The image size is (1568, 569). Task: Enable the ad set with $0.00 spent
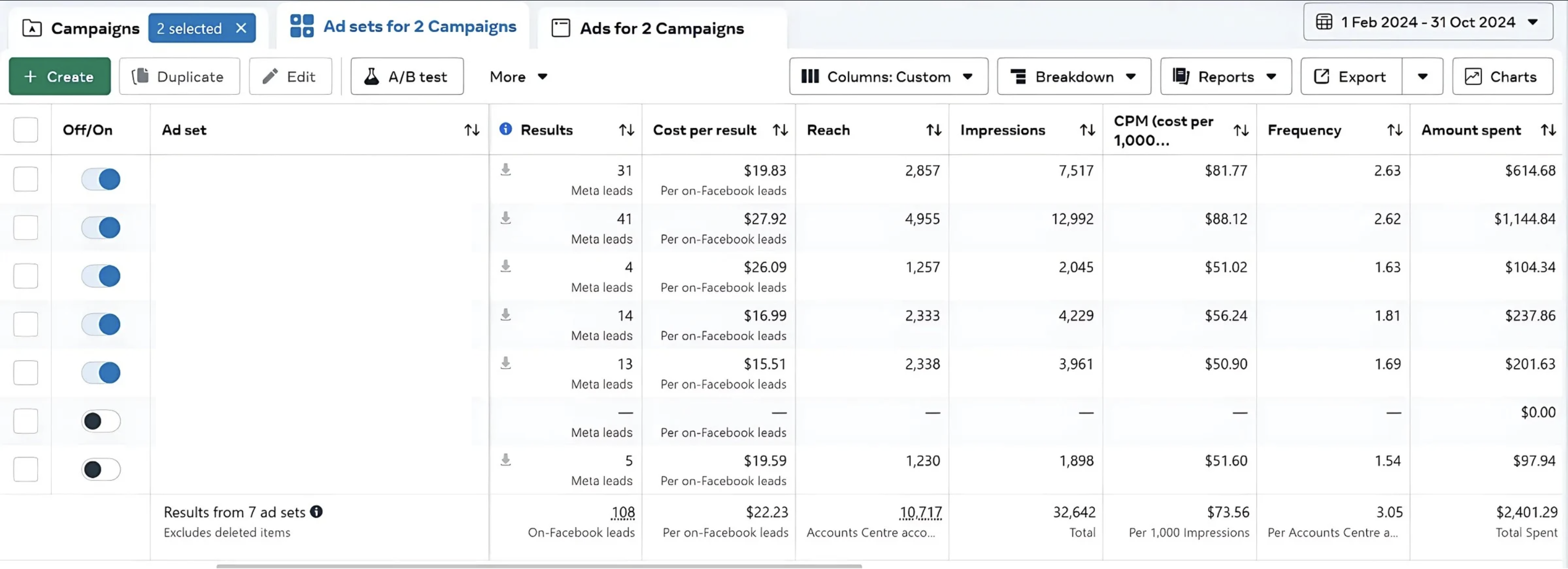[101, 421]
